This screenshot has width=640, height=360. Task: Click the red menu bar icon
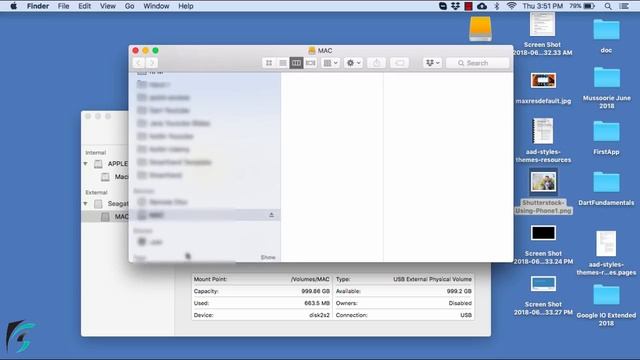point(469,6)
